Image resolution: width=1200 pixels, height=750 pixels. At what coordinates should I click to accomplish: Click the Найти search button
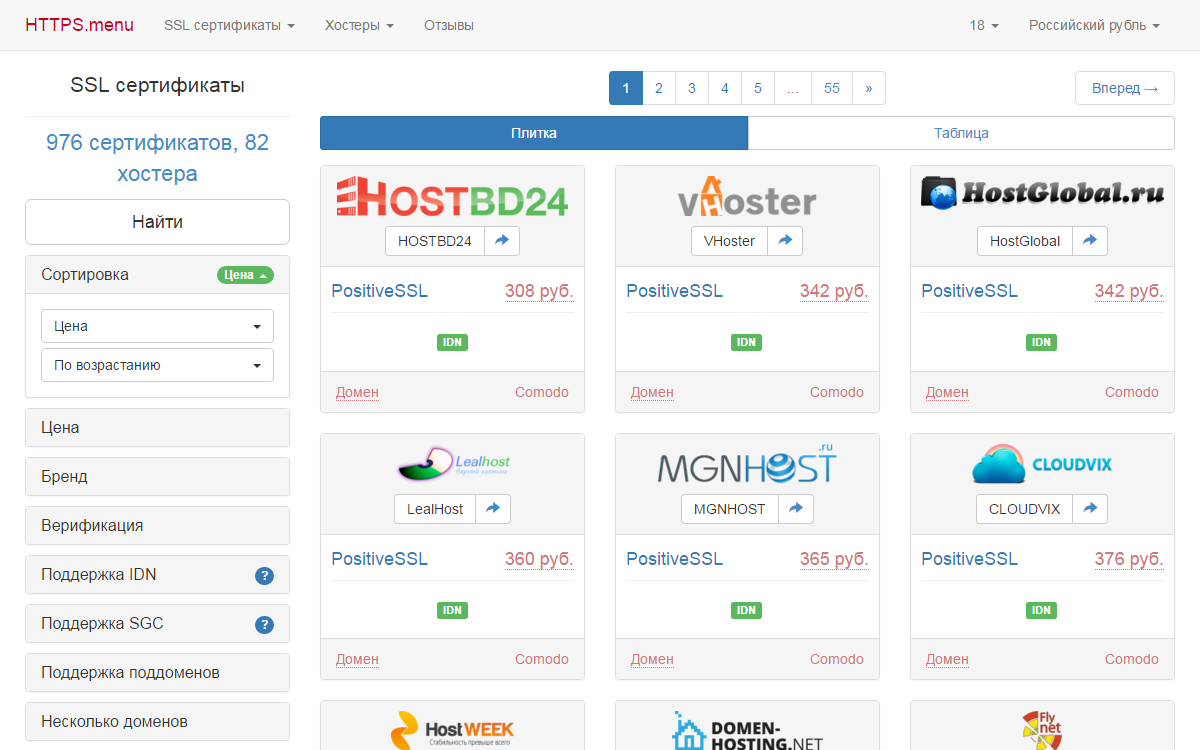(x=157, y=222)
